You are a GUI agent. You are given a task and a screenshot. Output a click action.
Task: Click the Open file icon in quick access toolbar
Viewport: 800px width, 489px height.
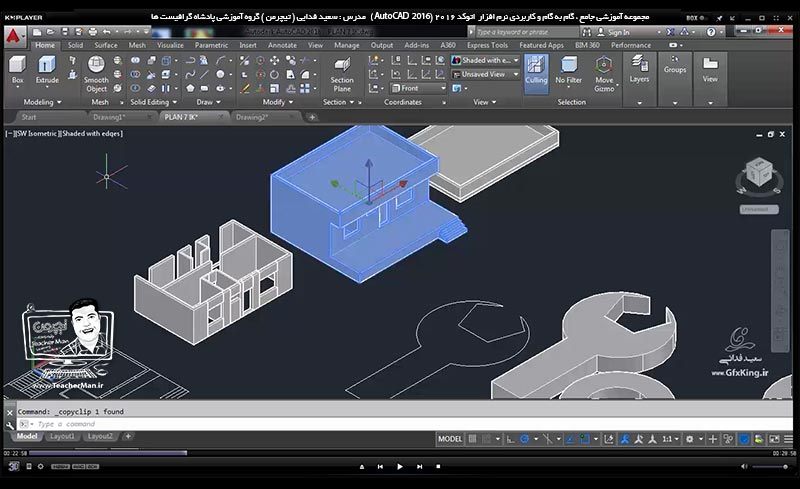[x=51, y=32]
